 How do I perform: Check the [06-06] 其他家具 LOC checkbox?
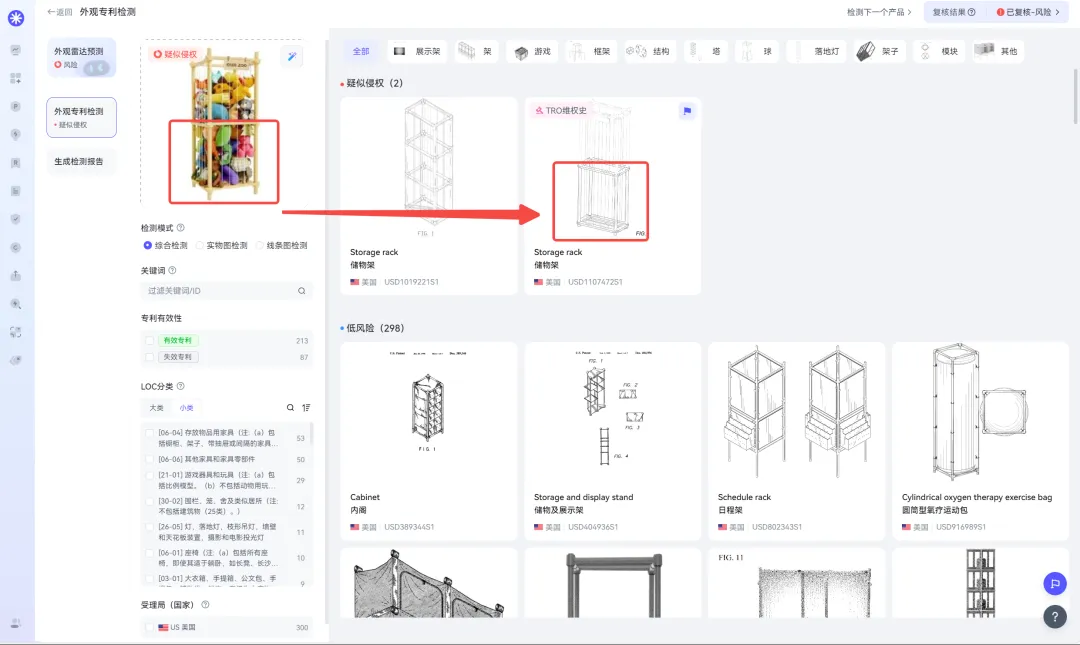tap(149, 459)
